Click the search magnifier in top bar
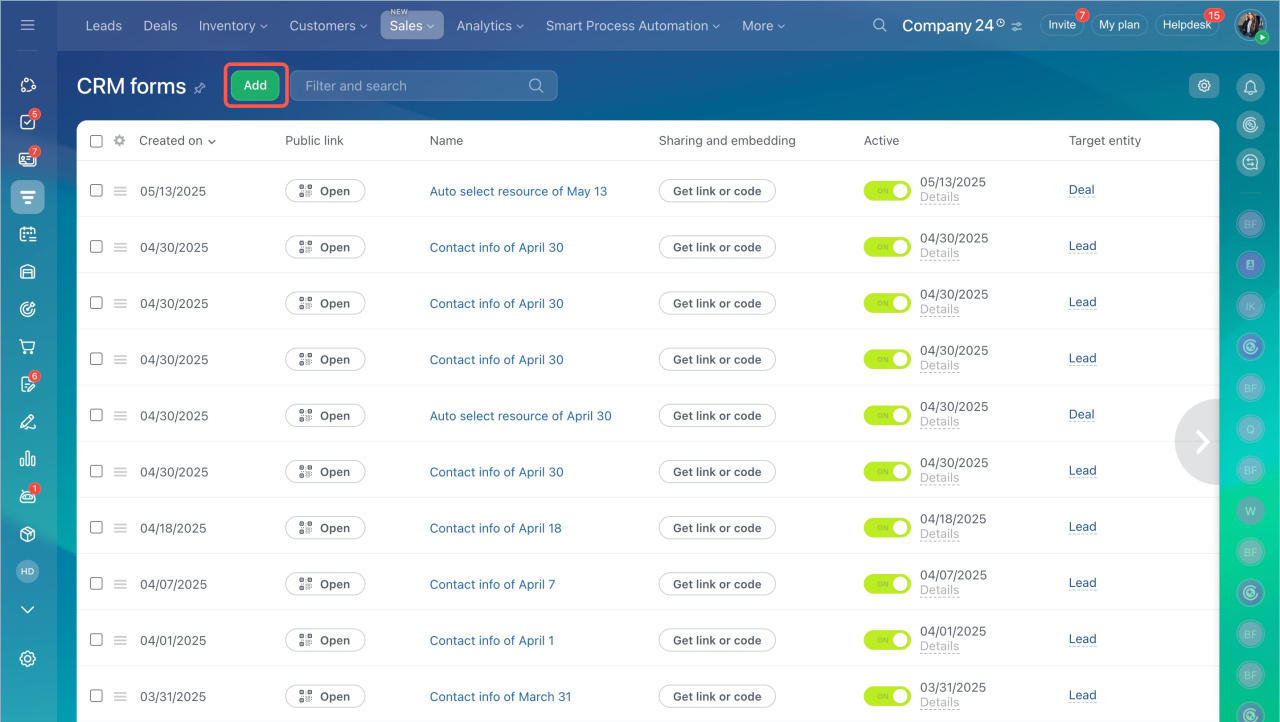The height and width of the screenshot is (722, 1280). 879,25
